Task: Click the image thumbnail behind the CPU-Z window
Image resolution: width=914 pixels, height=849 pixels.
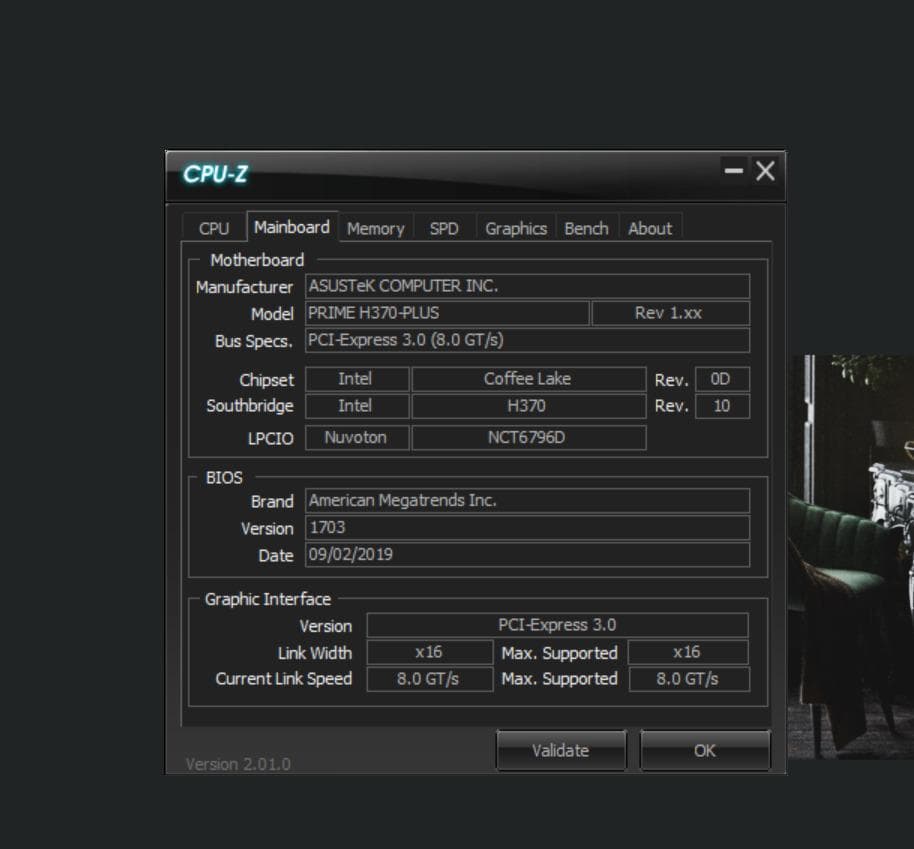Action: pyautogui.click(x=850, y=557)
